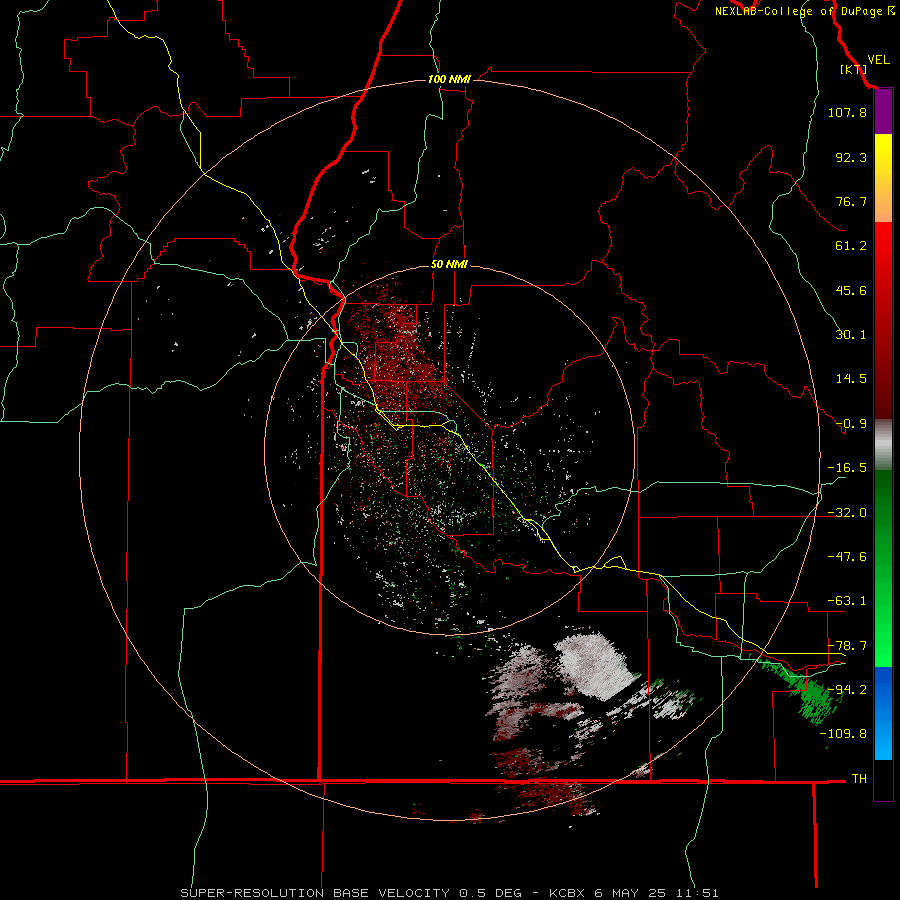Click the [KT] units label
900x900 pixels.
click(x=853, y=69)
